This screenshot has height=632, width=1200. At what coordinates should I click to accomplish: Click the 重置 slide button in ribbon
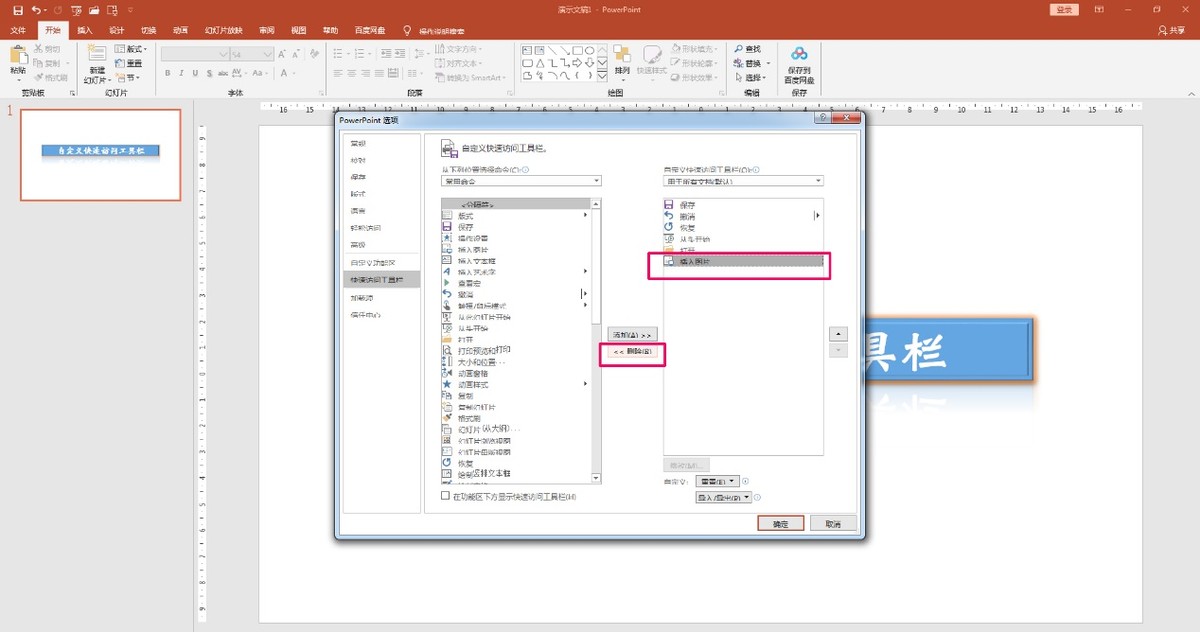128,62
